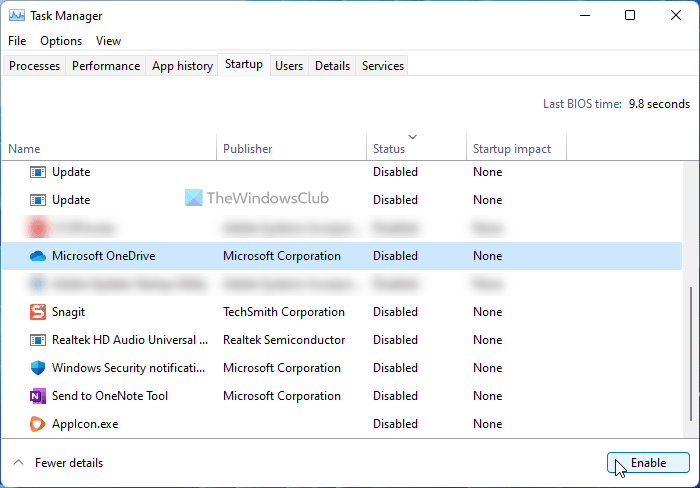Switch to the Performance tab

[x=106, y=66]
